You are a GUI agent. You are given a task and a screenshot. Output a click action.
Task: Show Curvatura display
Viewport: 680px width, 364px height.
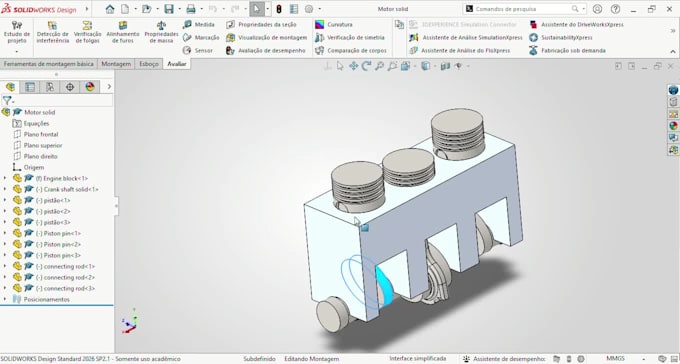(334, 25)
